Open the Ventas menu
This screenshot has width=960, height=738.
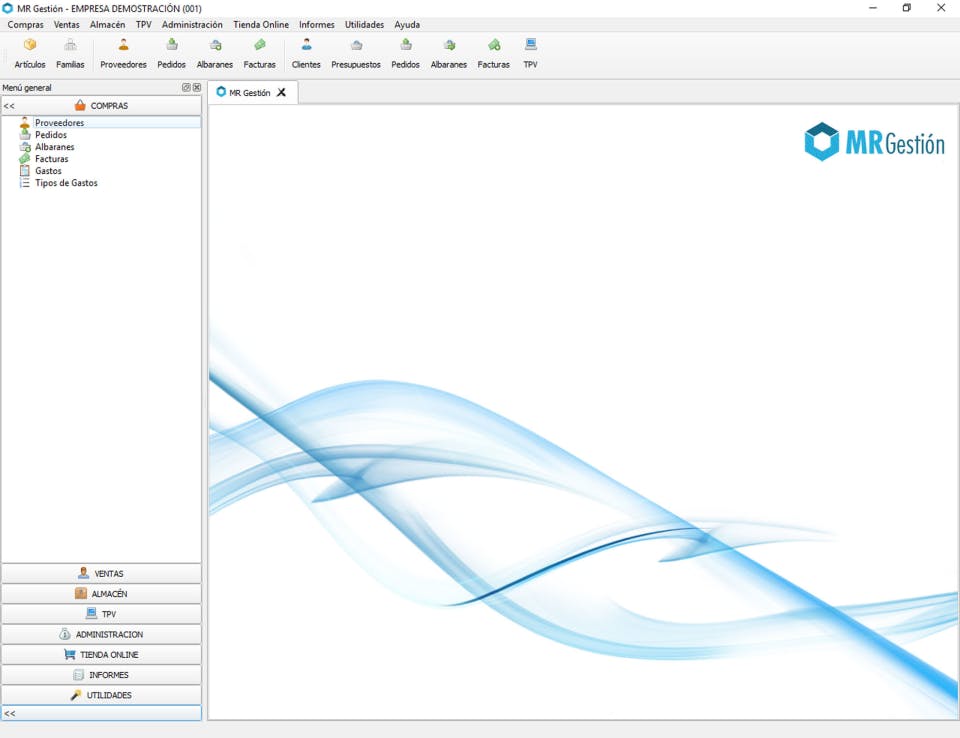[66, 24]
